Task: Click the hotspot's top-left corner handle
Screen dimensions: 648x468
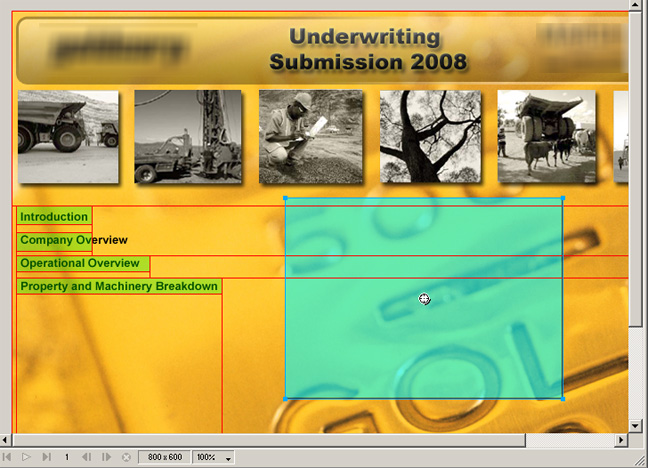Action: 285,198
